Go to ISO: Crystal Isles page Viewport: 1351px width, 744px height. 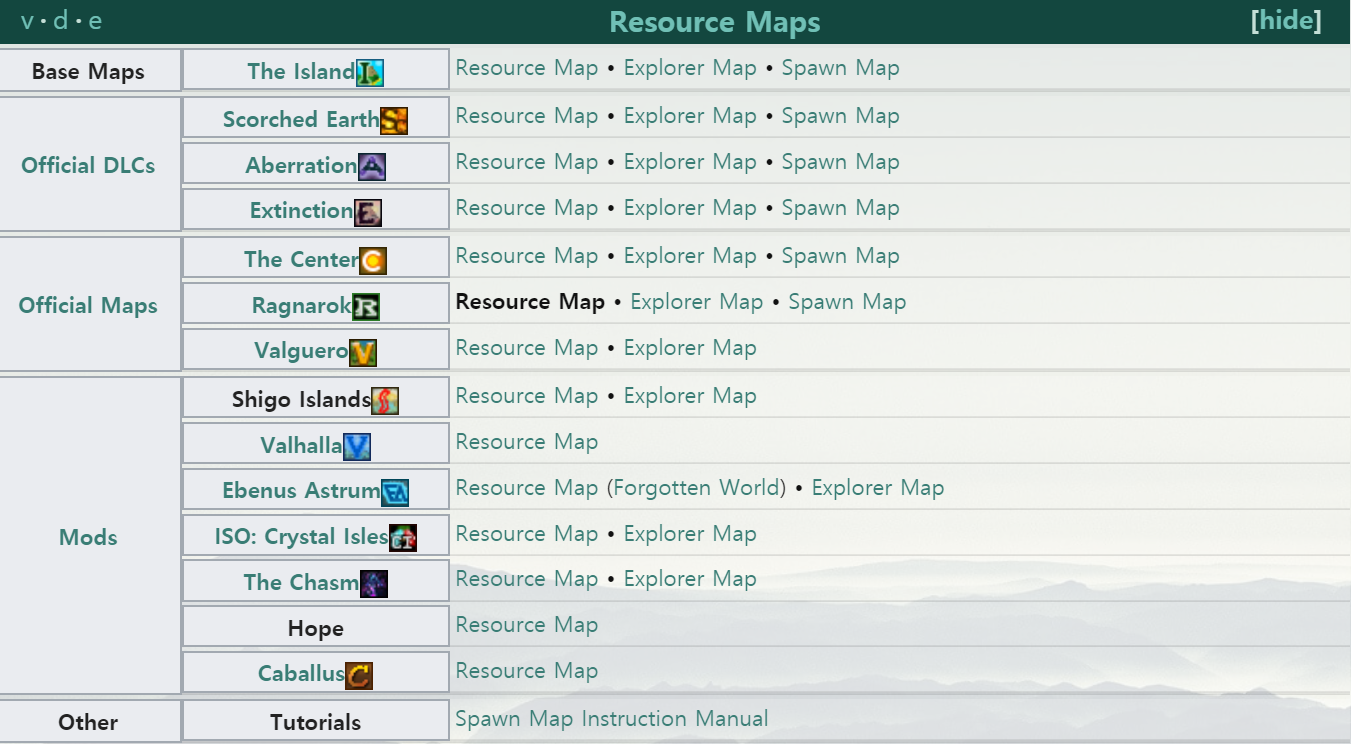point(301,537)
